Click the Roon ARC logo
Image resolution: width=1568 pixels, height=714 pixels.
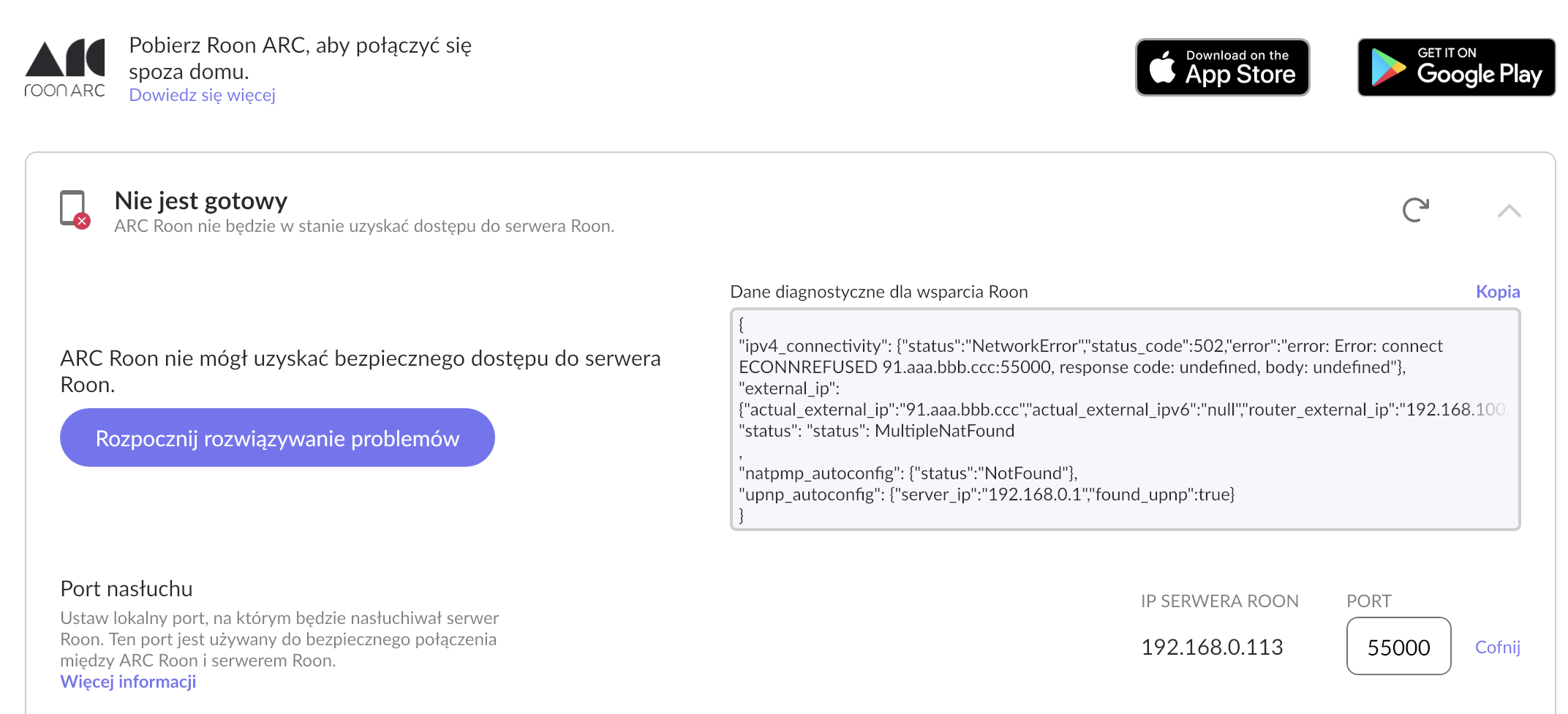(x=65, y=68)
